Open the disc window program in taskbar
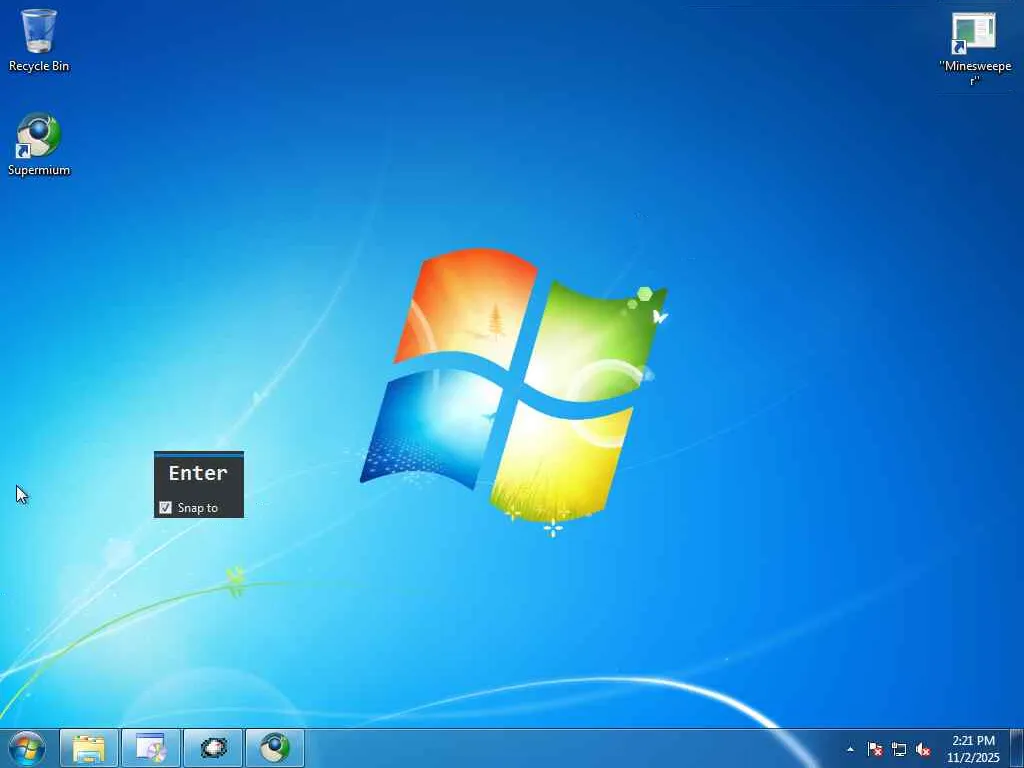The image size is (1024, 768). tap(151, 748)
